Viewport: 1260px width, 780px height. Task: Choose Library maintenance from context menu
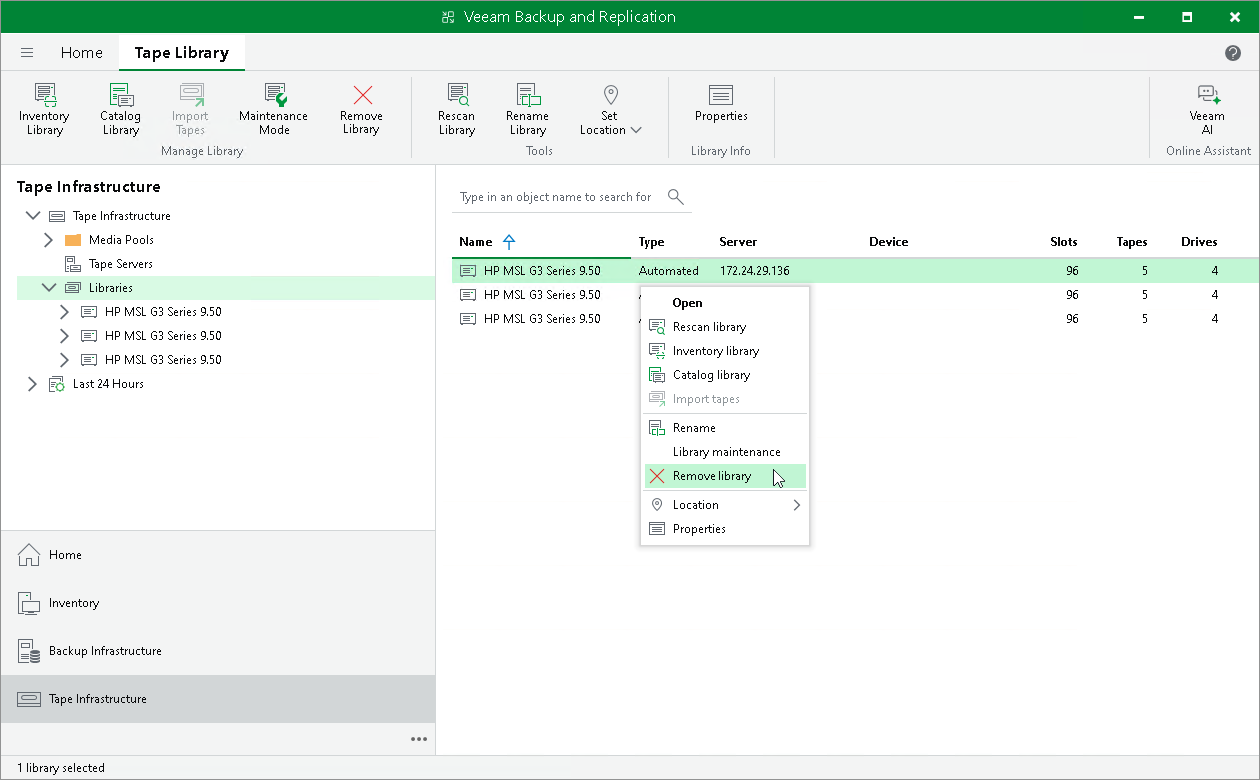725,452
